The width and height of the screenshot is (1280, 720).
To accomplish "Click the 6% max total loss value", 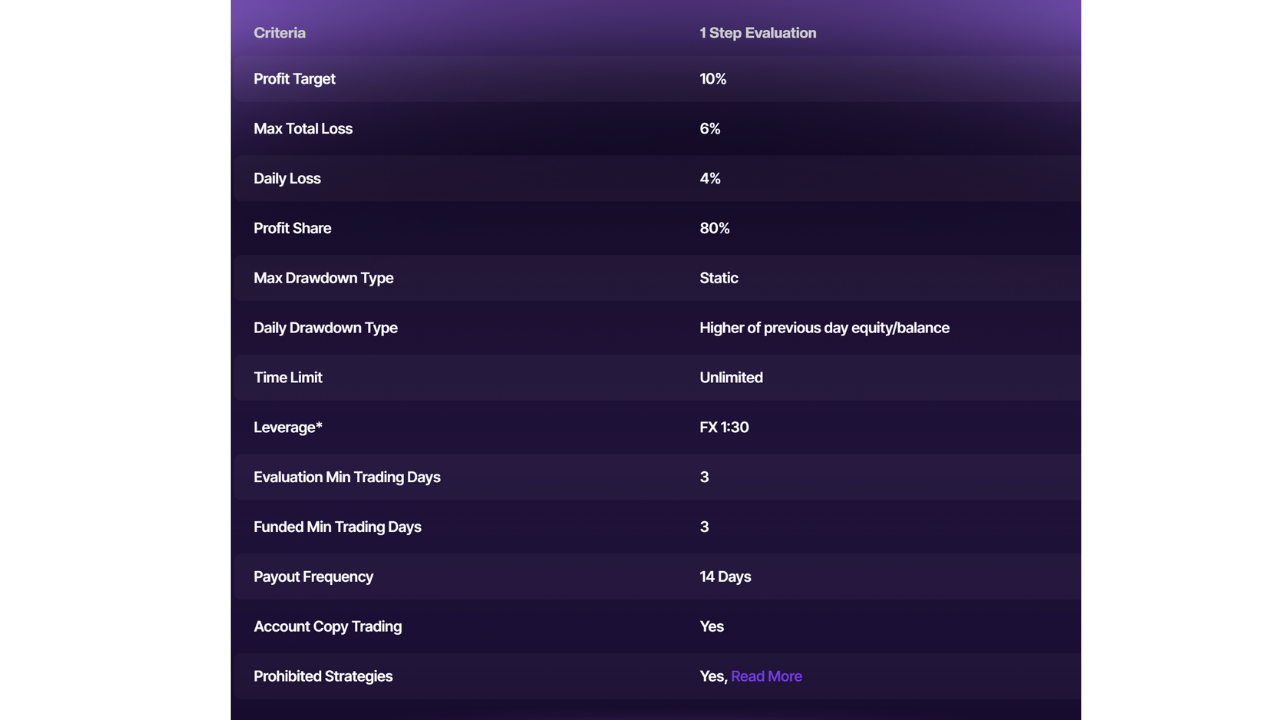I will click(x=710, y=129).
